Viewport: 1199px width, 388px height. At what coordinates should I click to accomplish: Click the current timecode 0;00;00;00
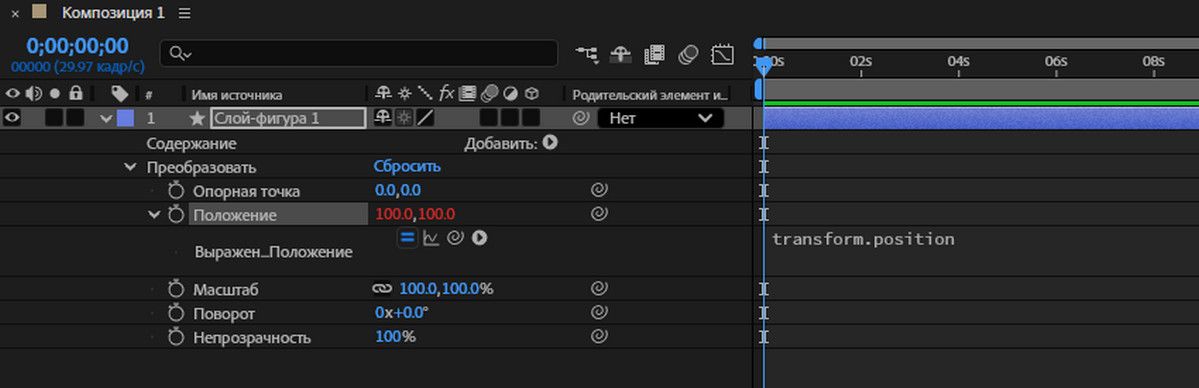[x=77, y=46]
